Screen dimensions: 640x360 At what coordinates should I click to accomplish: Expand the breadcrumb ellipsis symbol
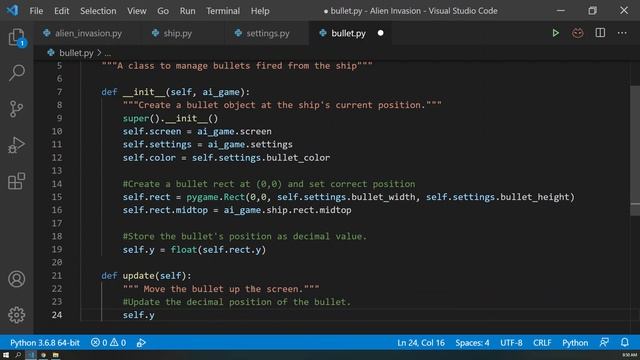pyautogui.click(x=107, y=53)
